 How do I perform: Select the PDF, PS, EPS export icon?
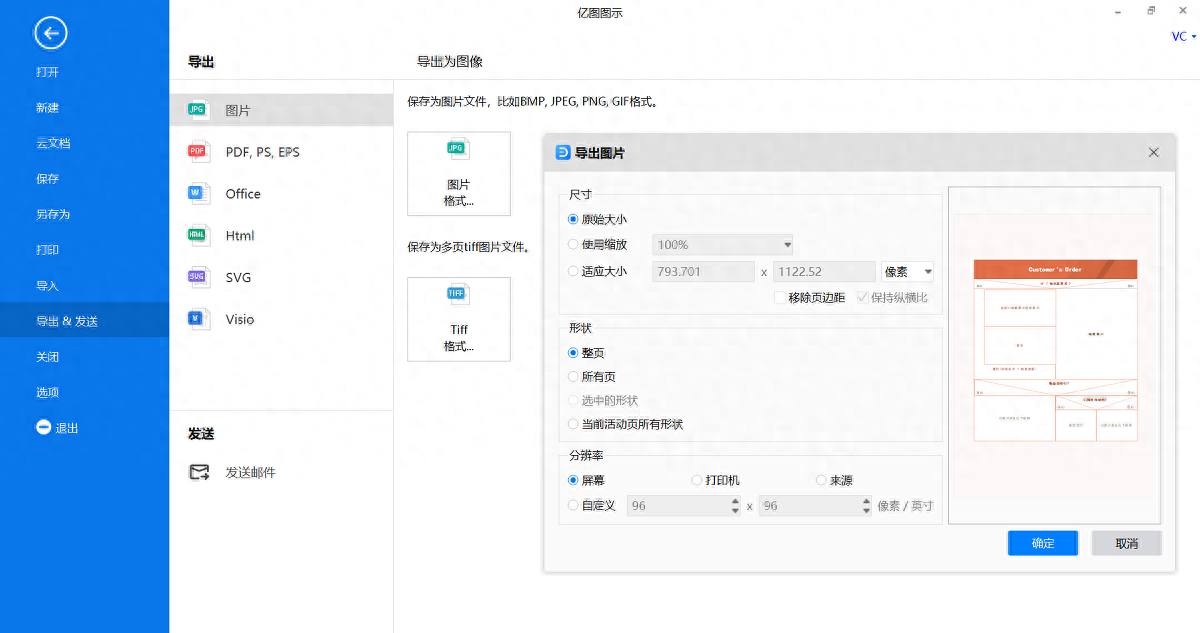pyautogui.click(x=198, y=152)
